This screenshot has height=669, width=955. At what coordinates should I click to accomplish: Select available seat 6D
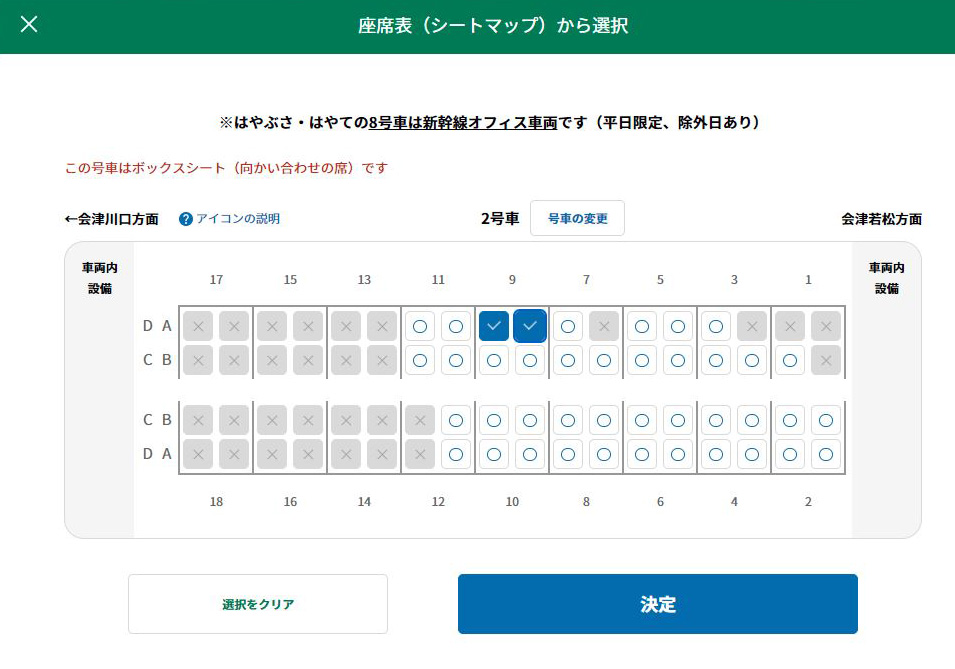pos(642,454)
